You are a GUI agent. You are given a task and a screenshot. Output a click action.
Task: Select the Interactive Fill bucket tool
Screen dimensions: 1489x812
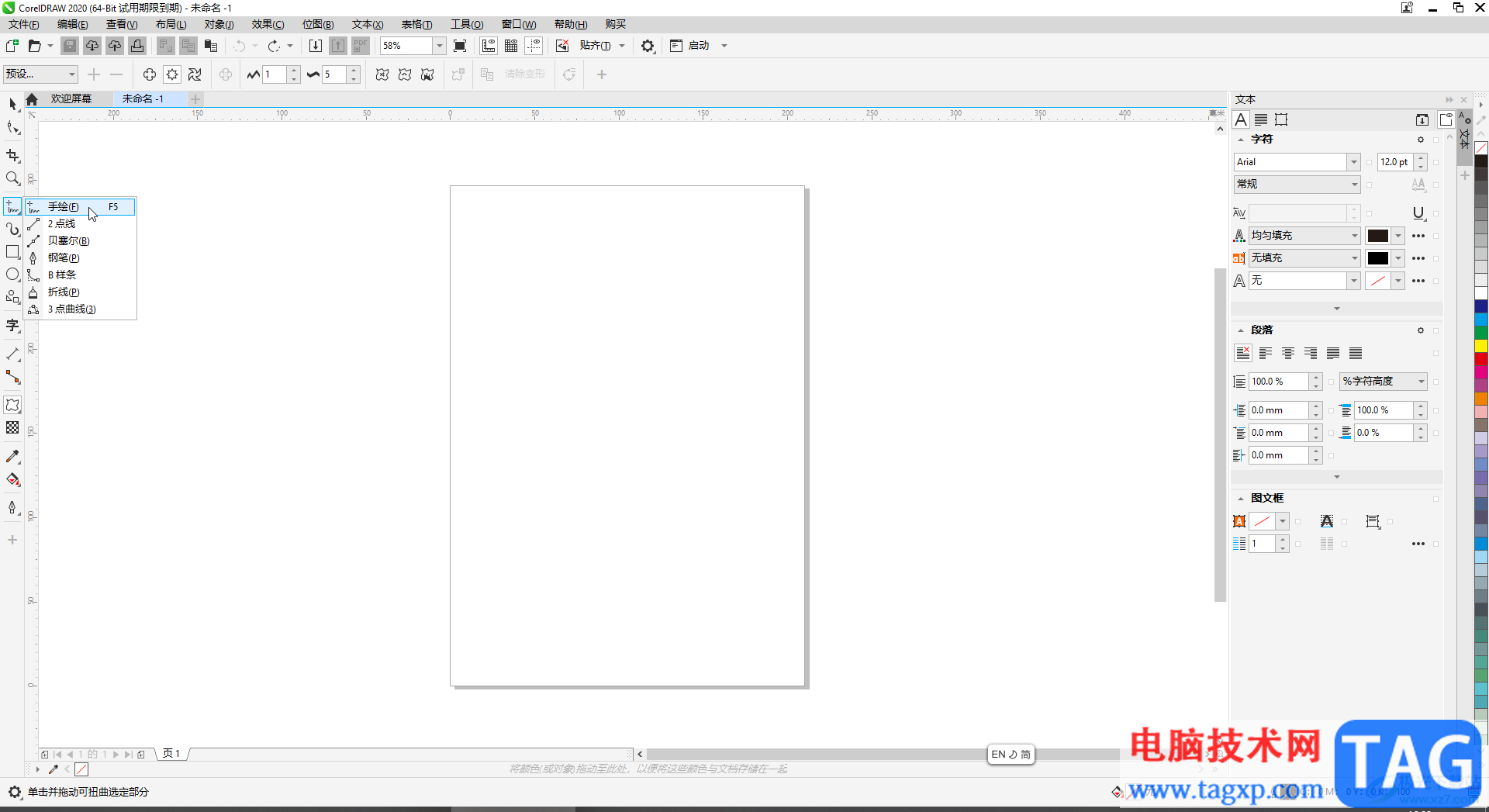coord(12,479)
